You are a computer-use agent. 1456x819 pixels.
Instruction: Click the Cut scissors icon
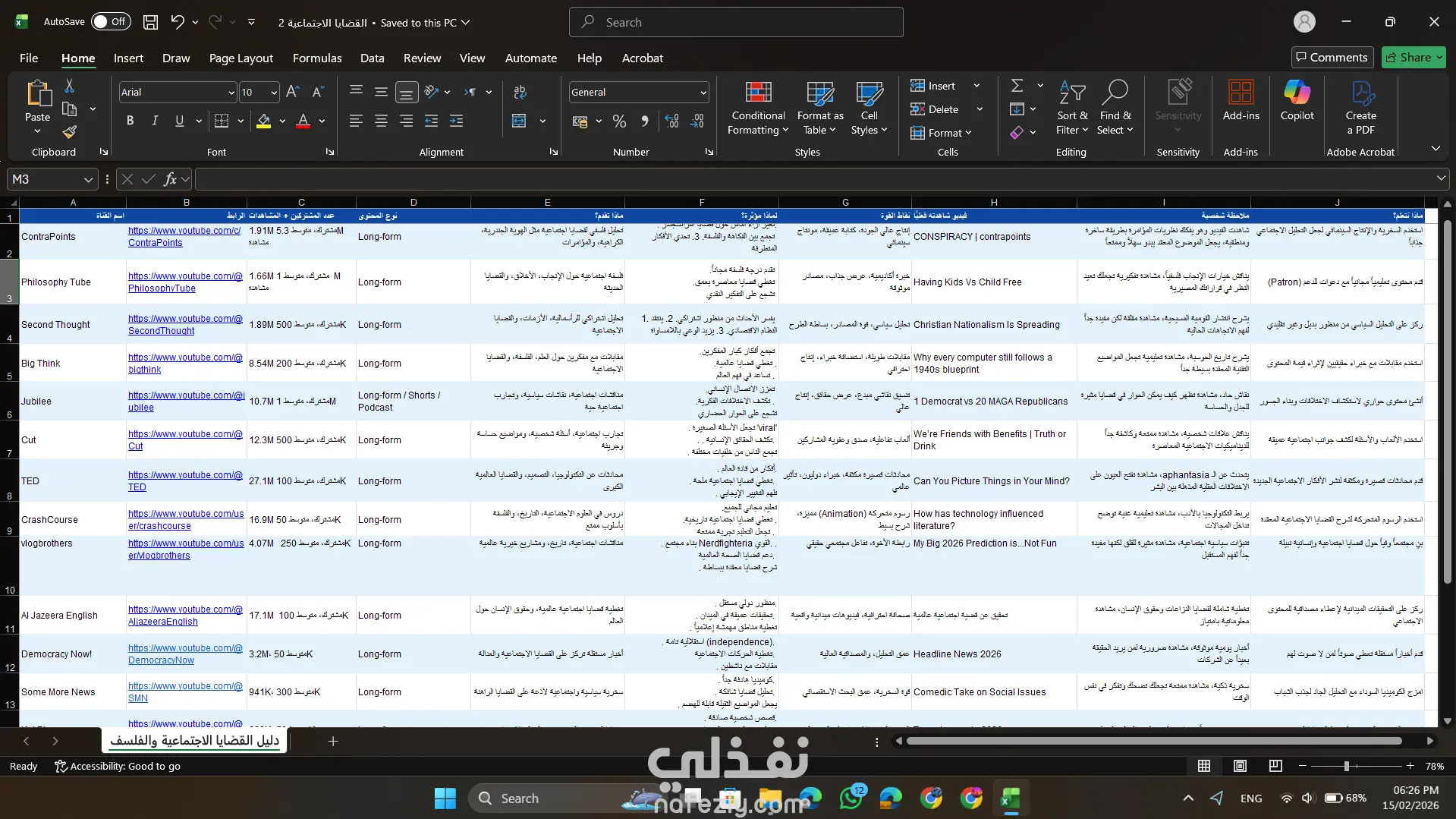[69, 86]
